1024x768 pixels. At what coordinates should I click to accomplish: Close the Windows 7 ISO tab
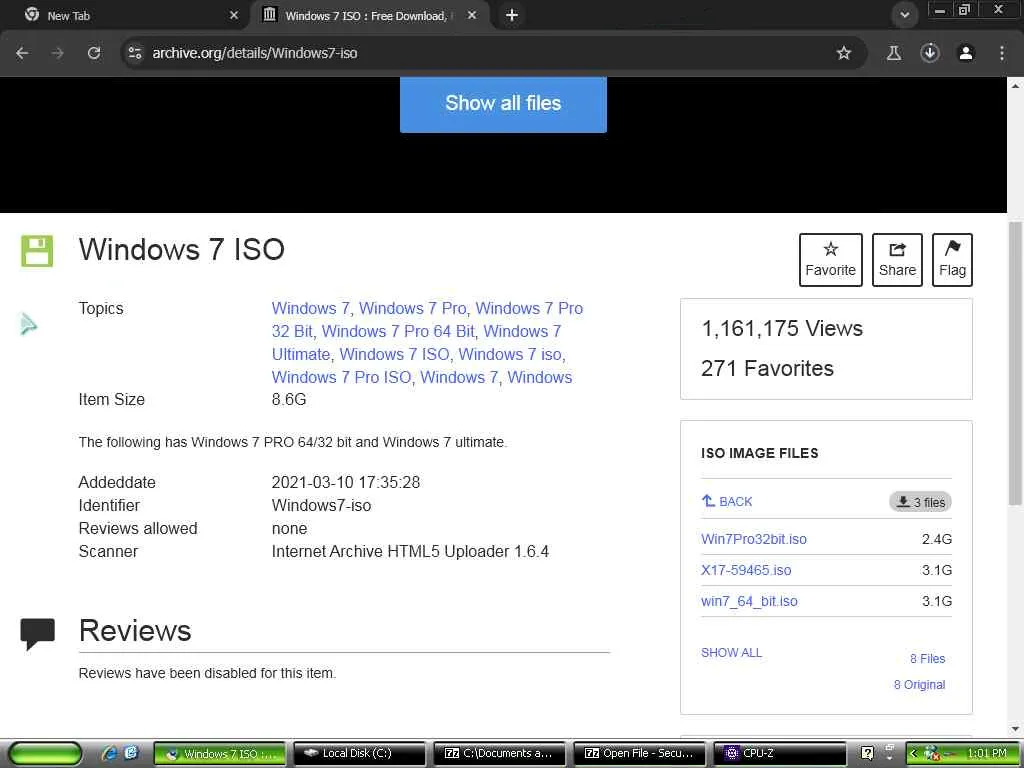point(472,15)
